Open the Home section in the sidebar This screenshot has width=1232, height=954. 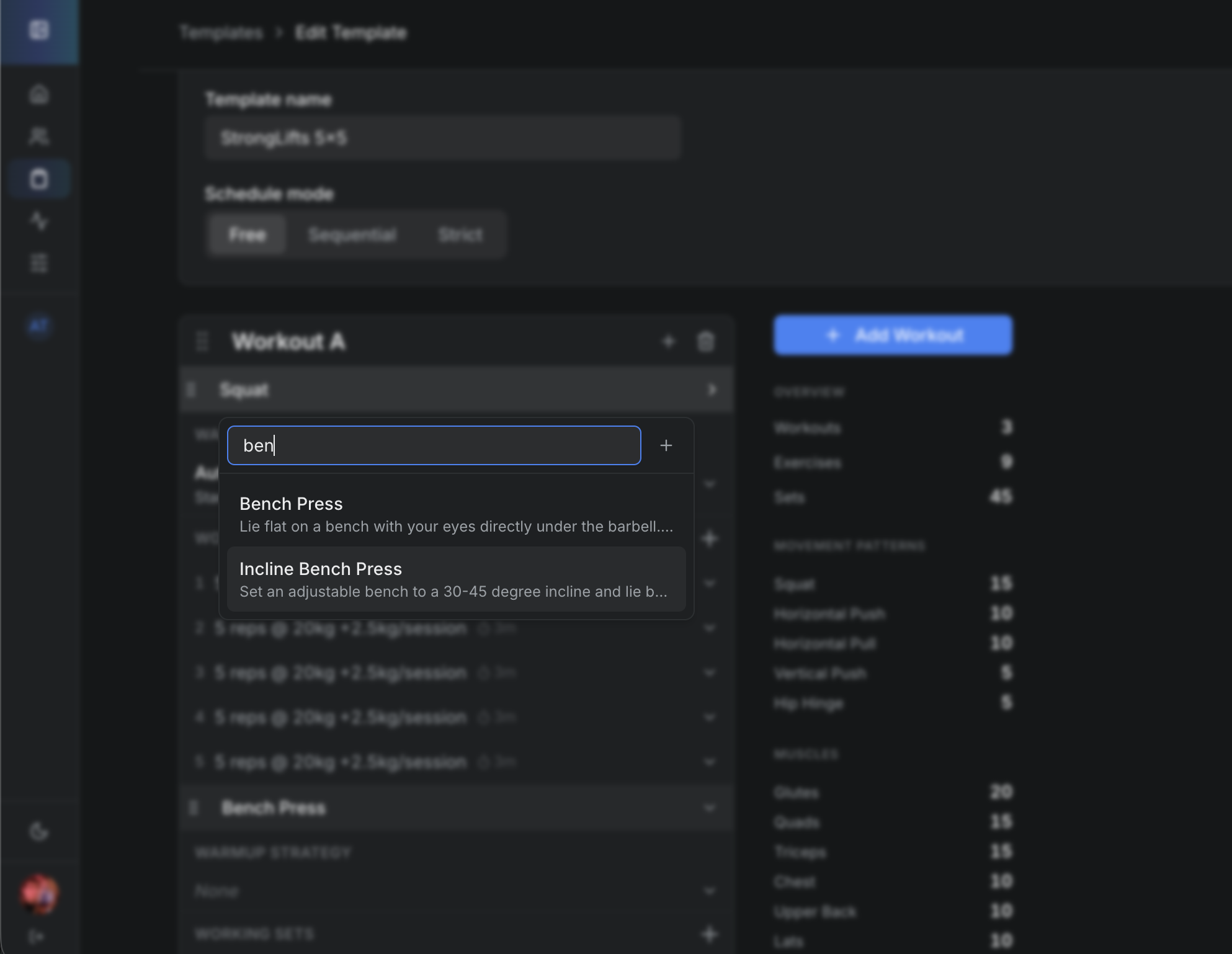39,94
